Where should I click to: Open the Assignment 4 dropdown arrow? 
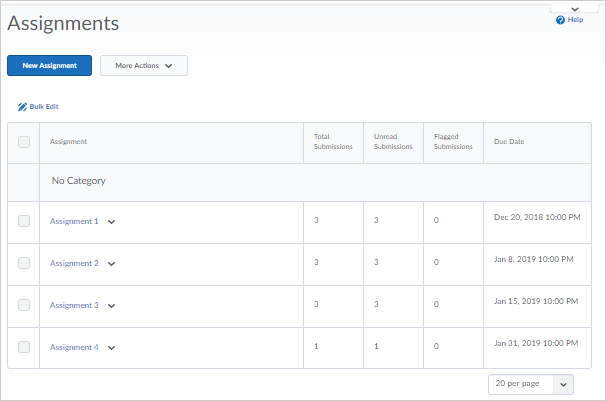coord(111,348)
